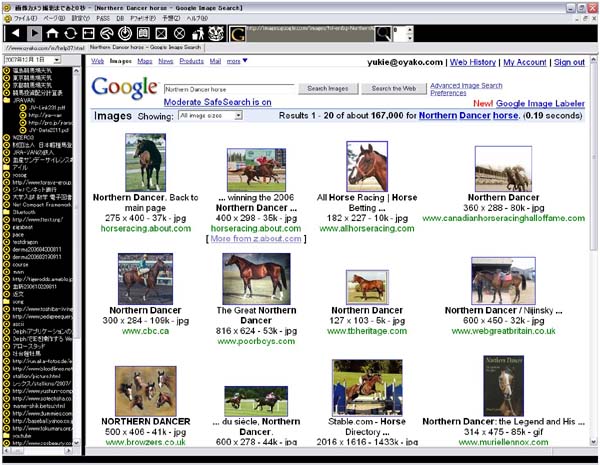Reload the page with the refresh icon
The image size is (600, 465).
coord(70,33)
